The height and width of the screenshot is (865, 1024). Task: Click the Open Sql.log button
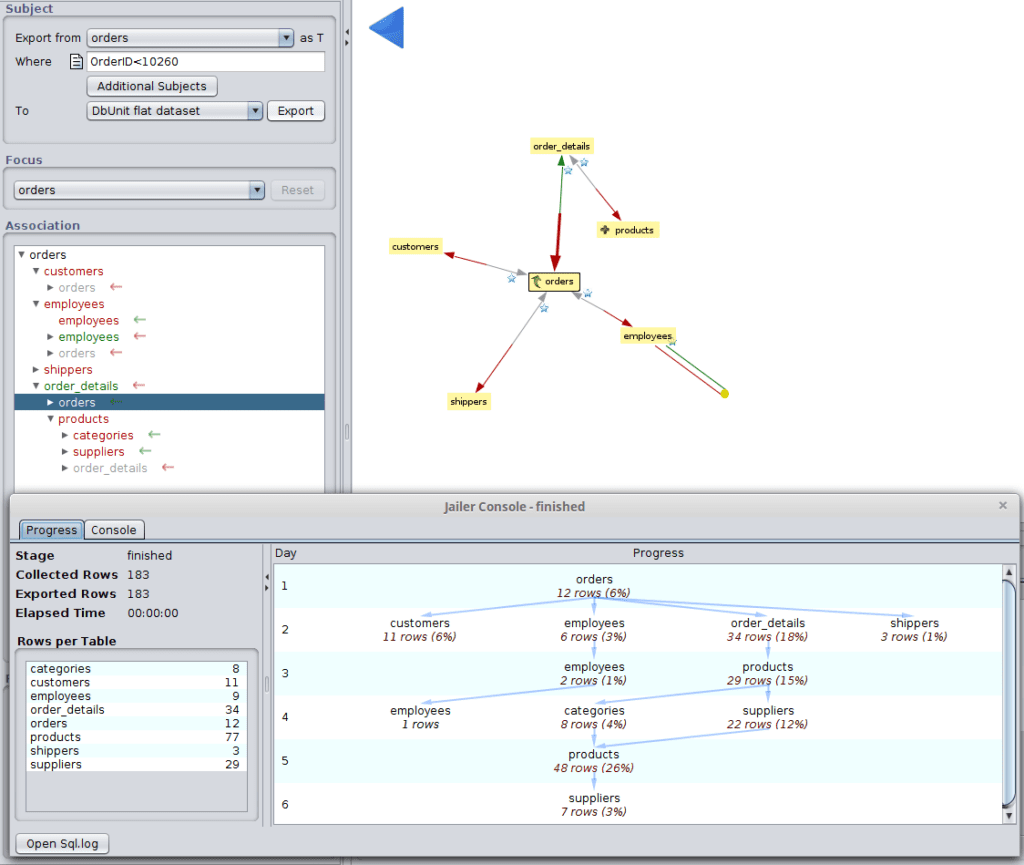click(62, 843)
